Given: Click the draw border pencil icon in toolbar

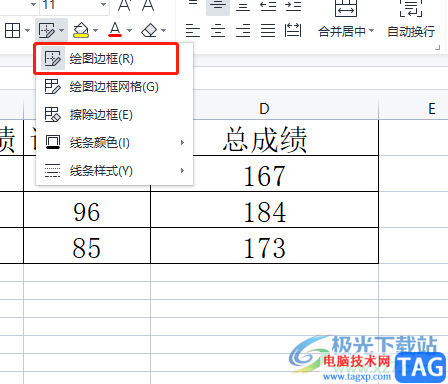Looking at the screenshot, I should (x=47, y=31).
